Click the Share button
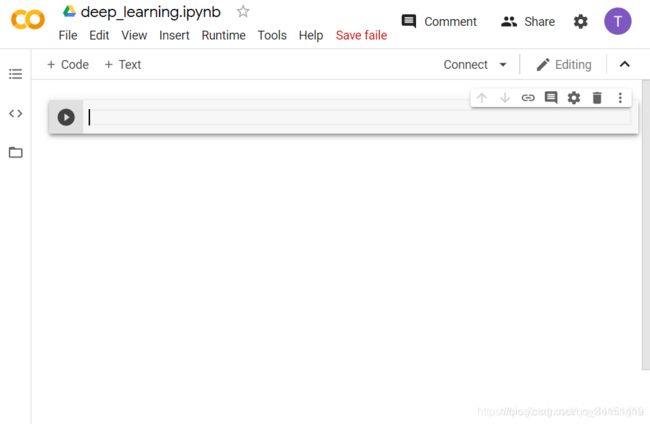 point(528,22)
